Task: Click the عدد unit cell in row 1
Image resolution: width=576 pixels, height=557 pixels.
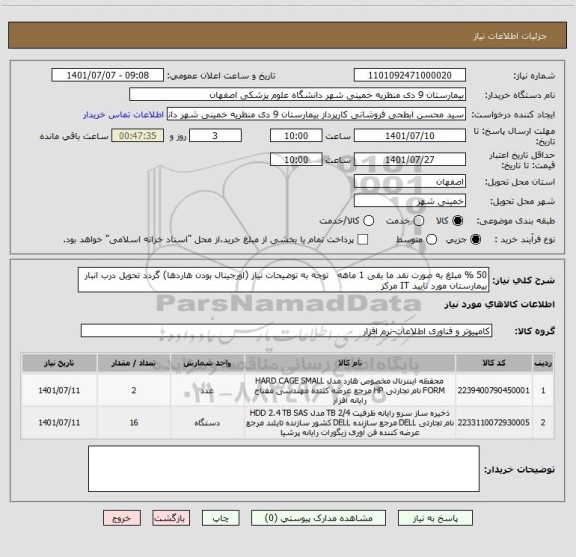Action: point(207,390)
